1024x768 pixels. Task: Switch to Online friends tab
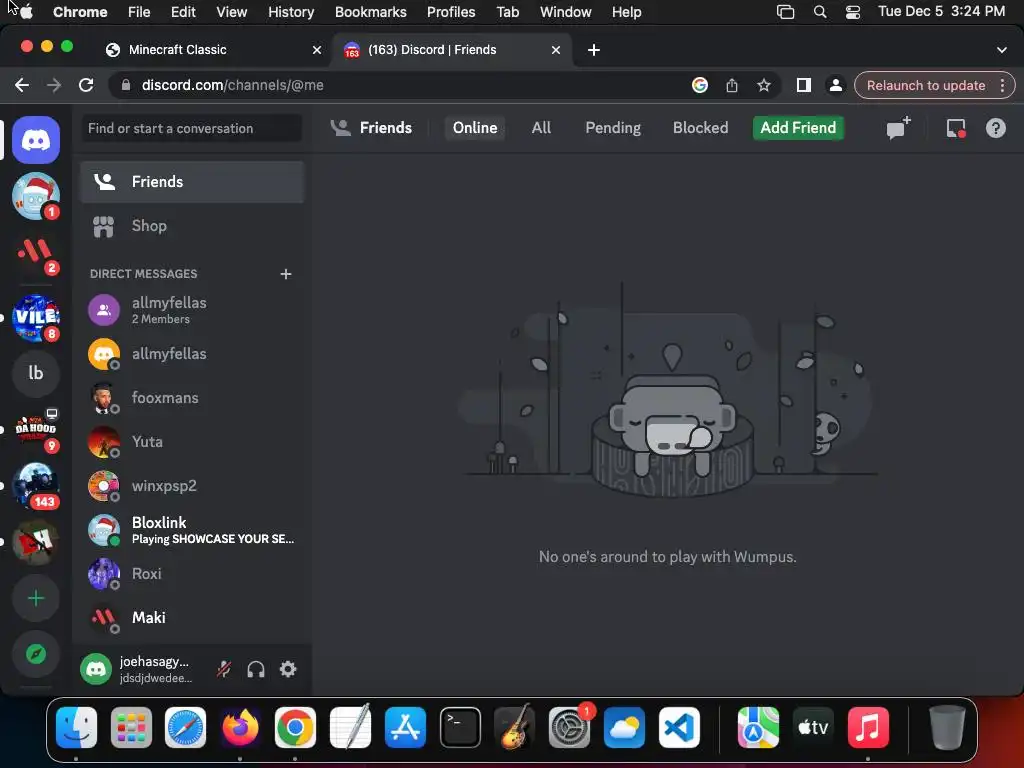click(x=475, y=127)
